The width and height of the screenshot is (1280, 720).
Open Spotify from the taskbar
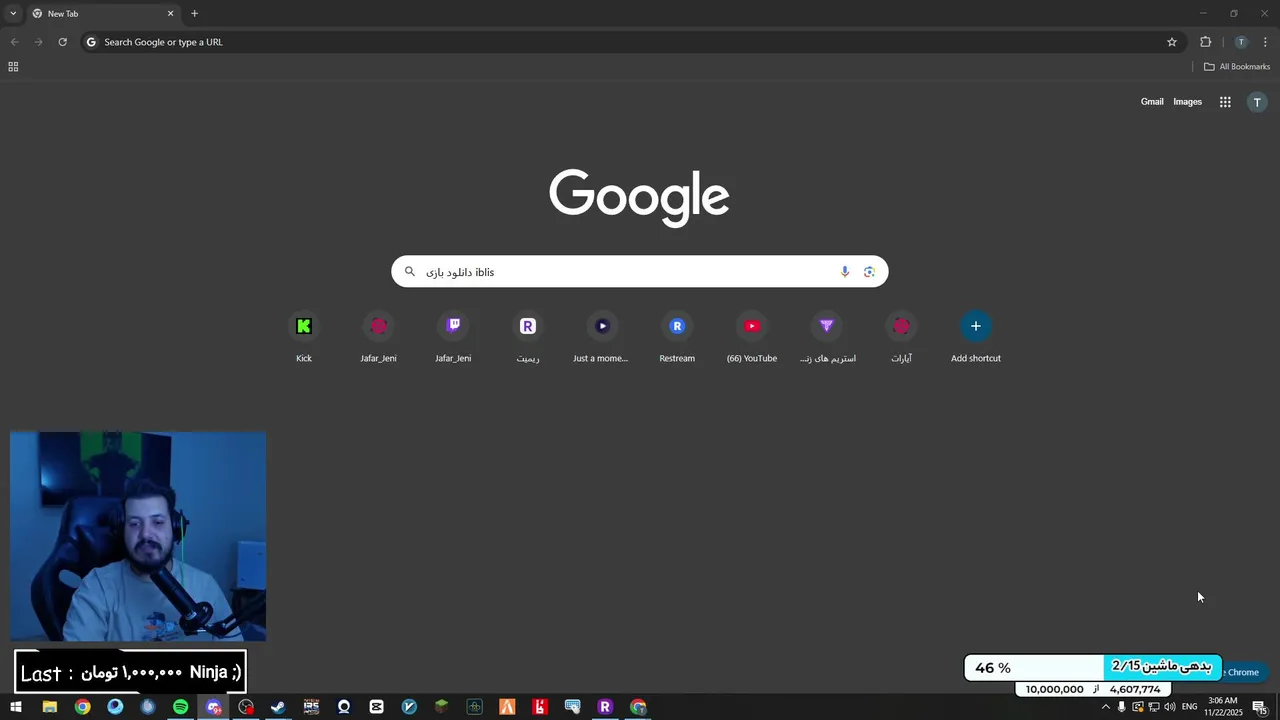point(180,707)
